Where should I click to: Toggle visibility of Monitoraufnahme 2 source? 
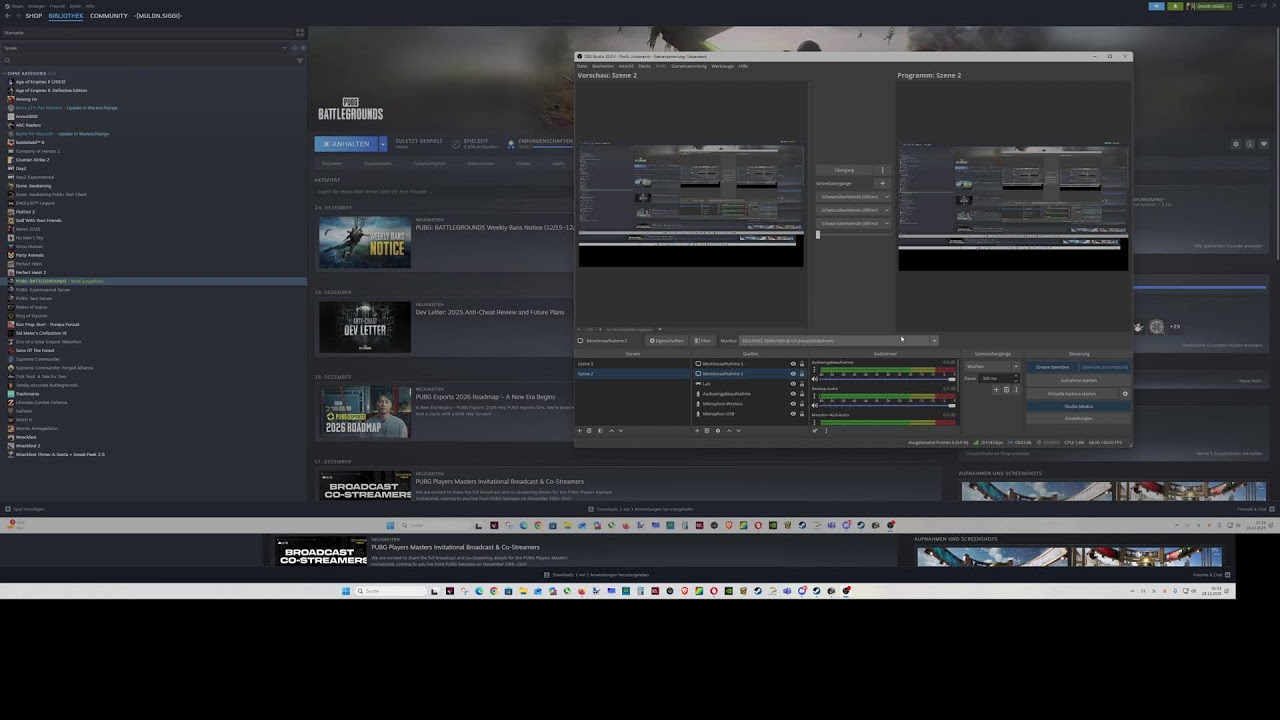tap(793, 374)
